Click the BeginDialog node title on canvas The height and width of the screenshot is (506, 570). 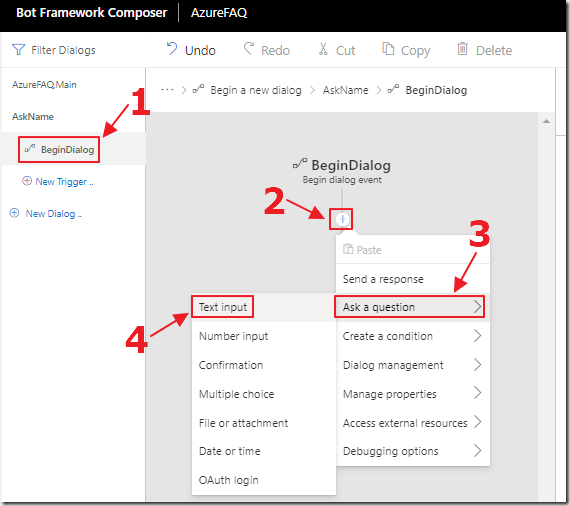[x=351, y=165]
